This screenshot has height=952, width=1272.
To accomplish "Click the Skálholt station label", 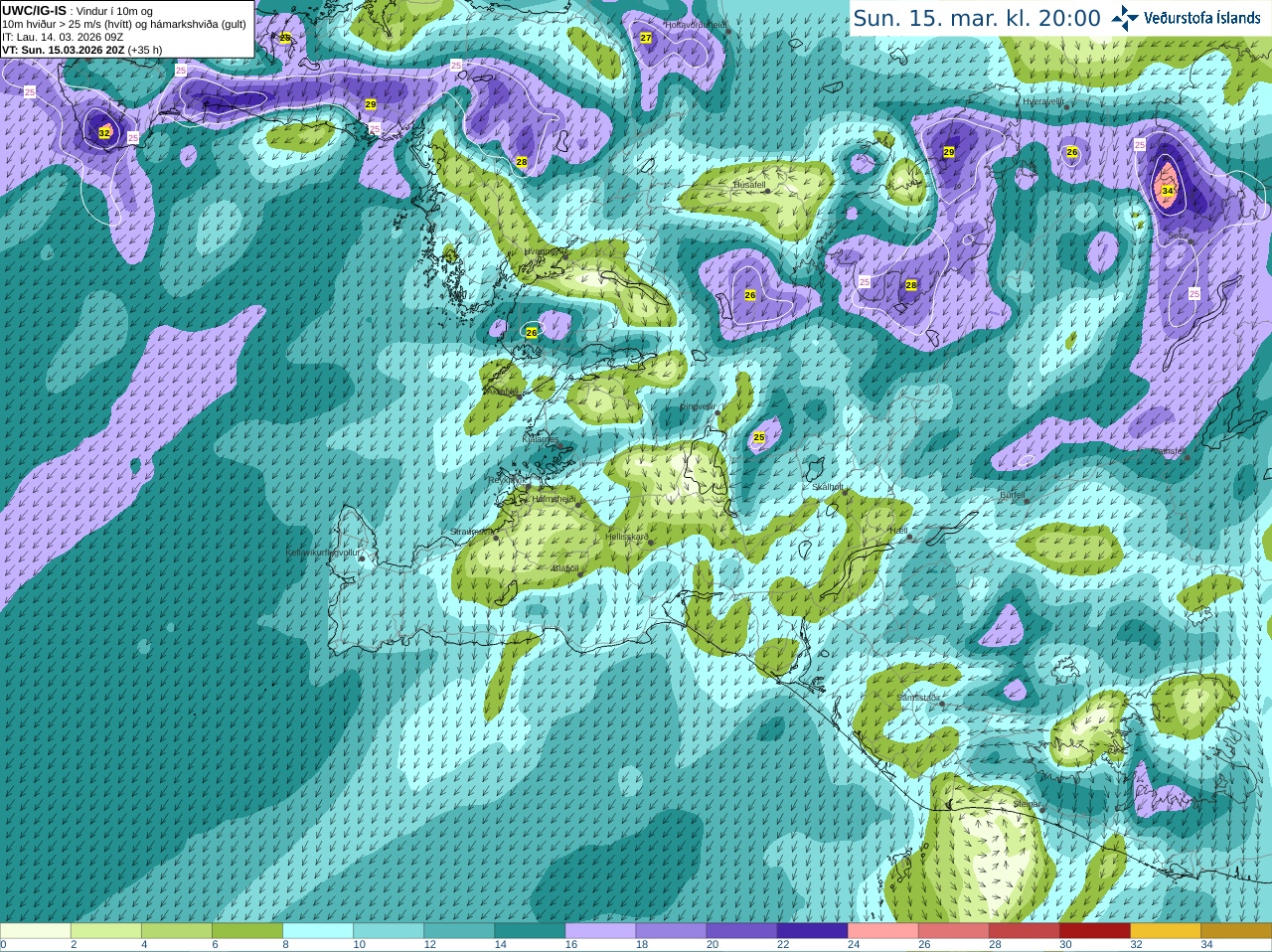I will click(828, 487).
